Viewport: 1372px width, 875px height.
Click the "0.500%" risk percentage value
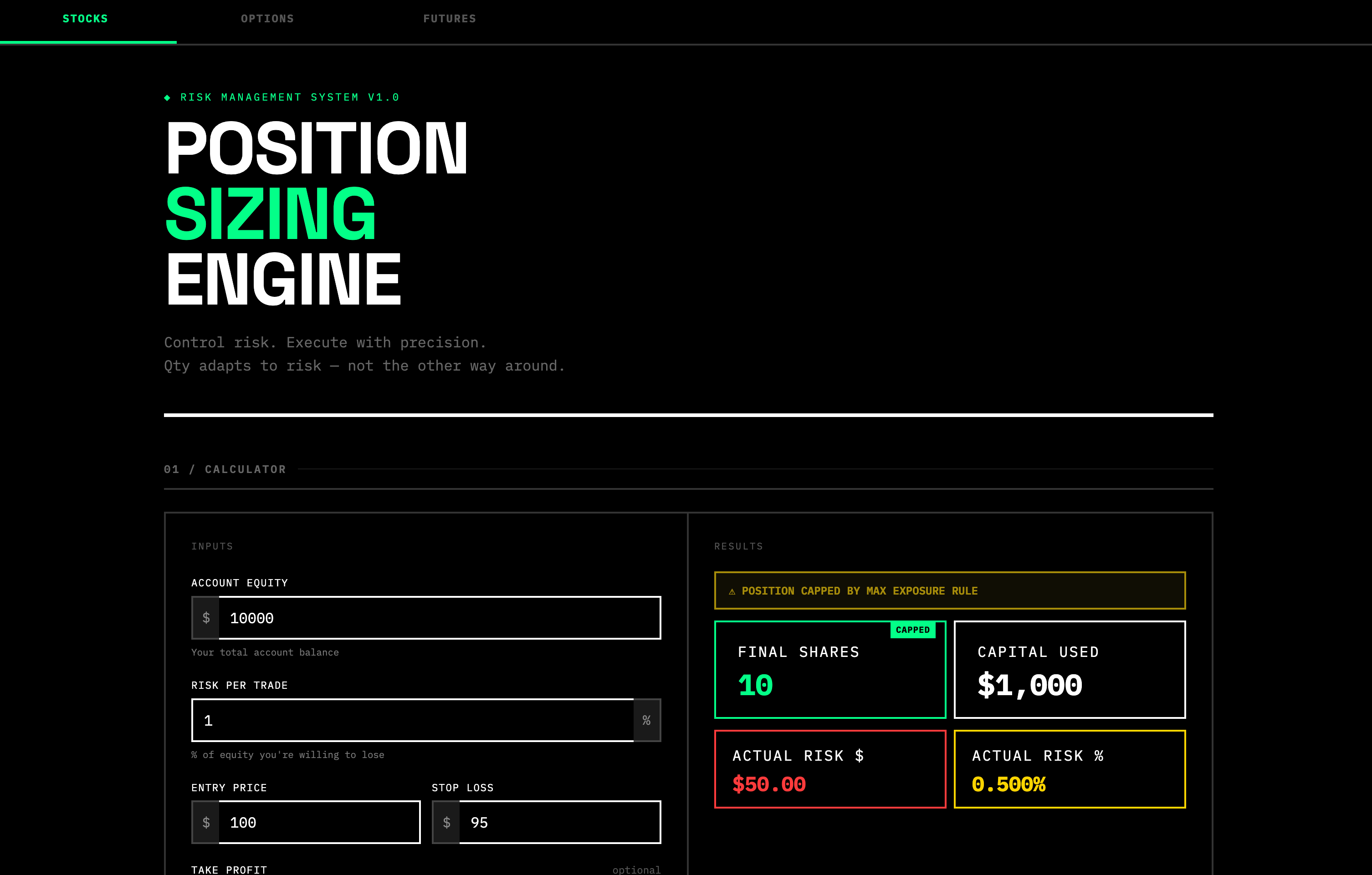1009,784
